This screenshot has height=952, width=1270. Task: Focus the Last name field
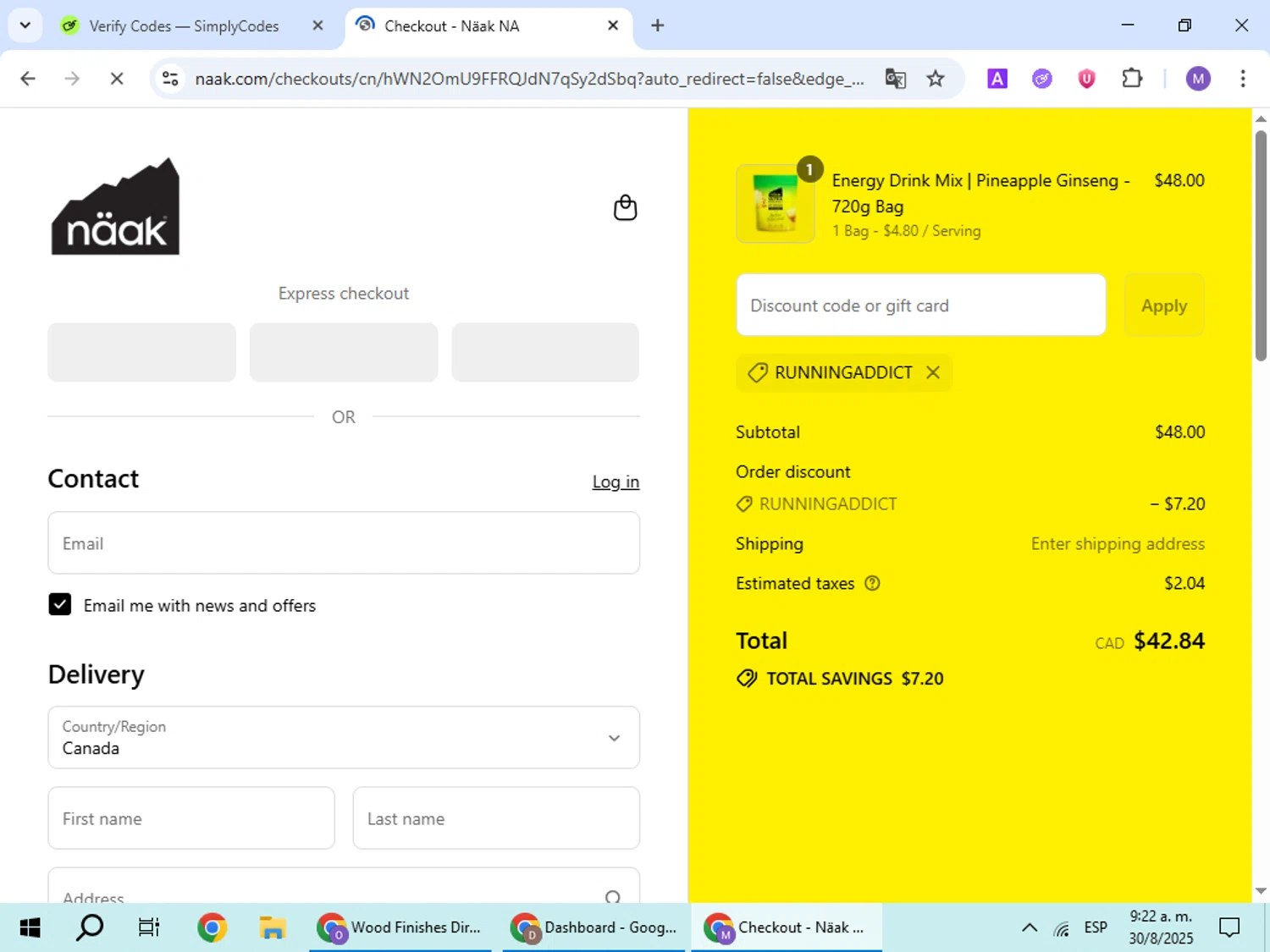pos(496,818)
